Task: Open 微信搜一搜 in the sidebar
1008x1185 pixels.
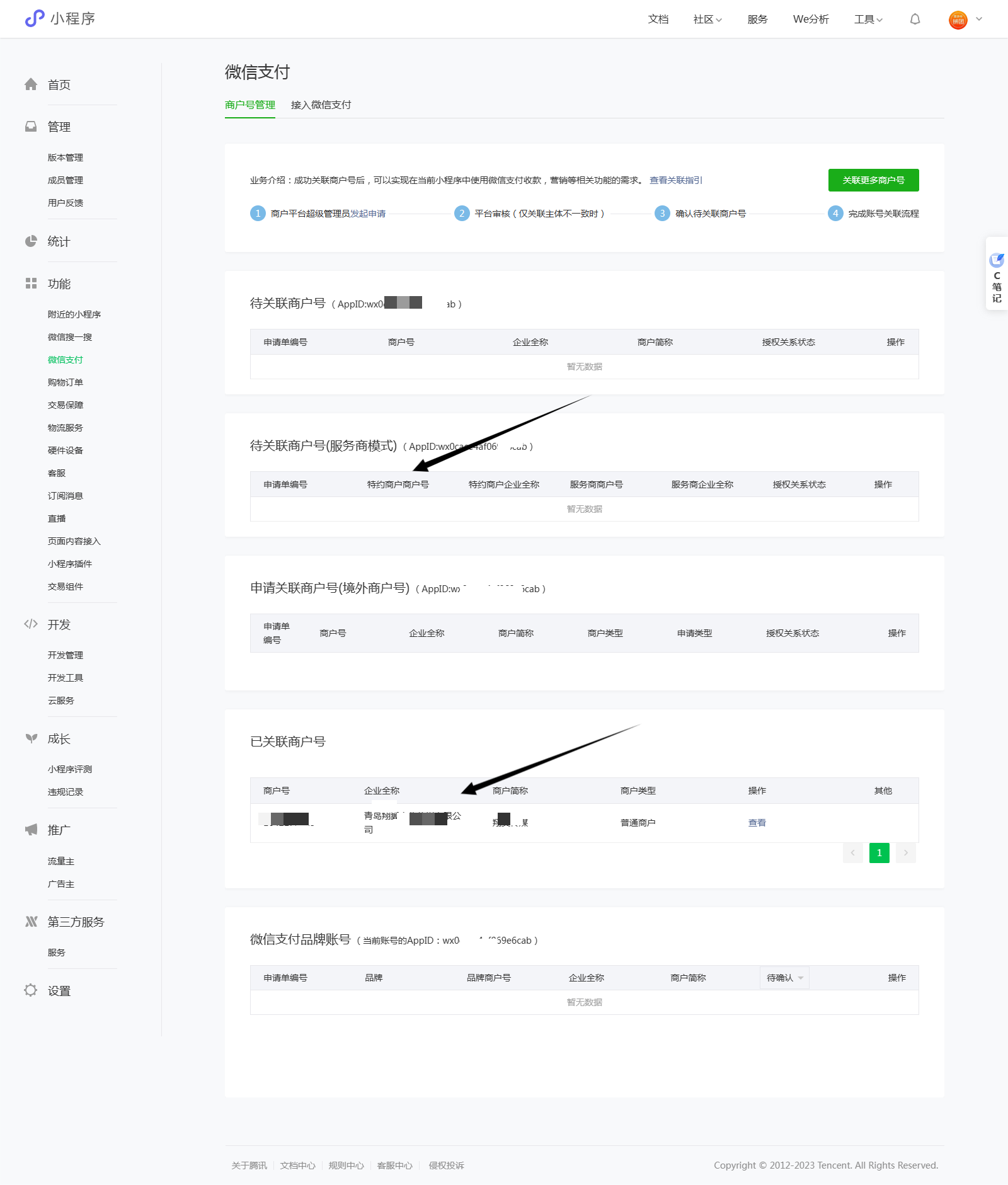Action: [70, 337]
